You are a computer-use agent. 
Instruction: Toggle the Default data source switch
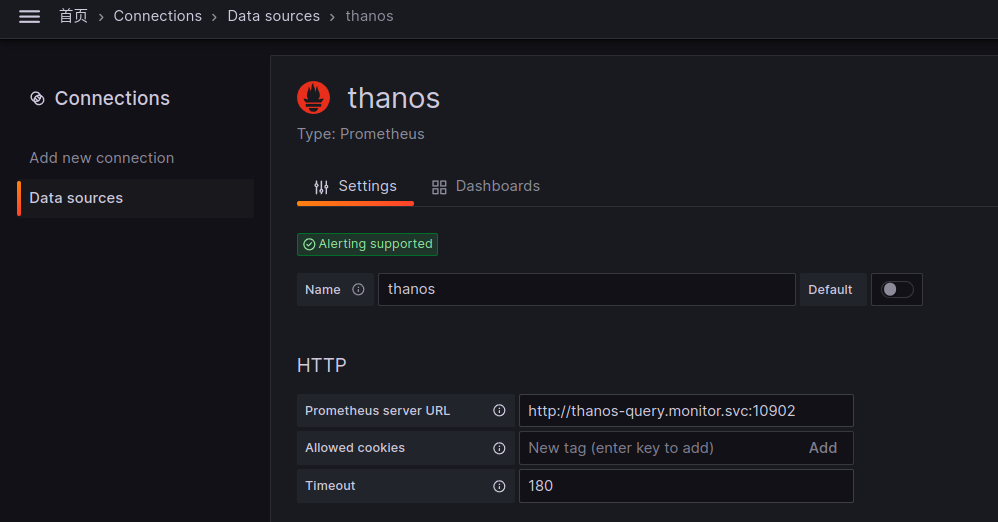tap(896, 290)
